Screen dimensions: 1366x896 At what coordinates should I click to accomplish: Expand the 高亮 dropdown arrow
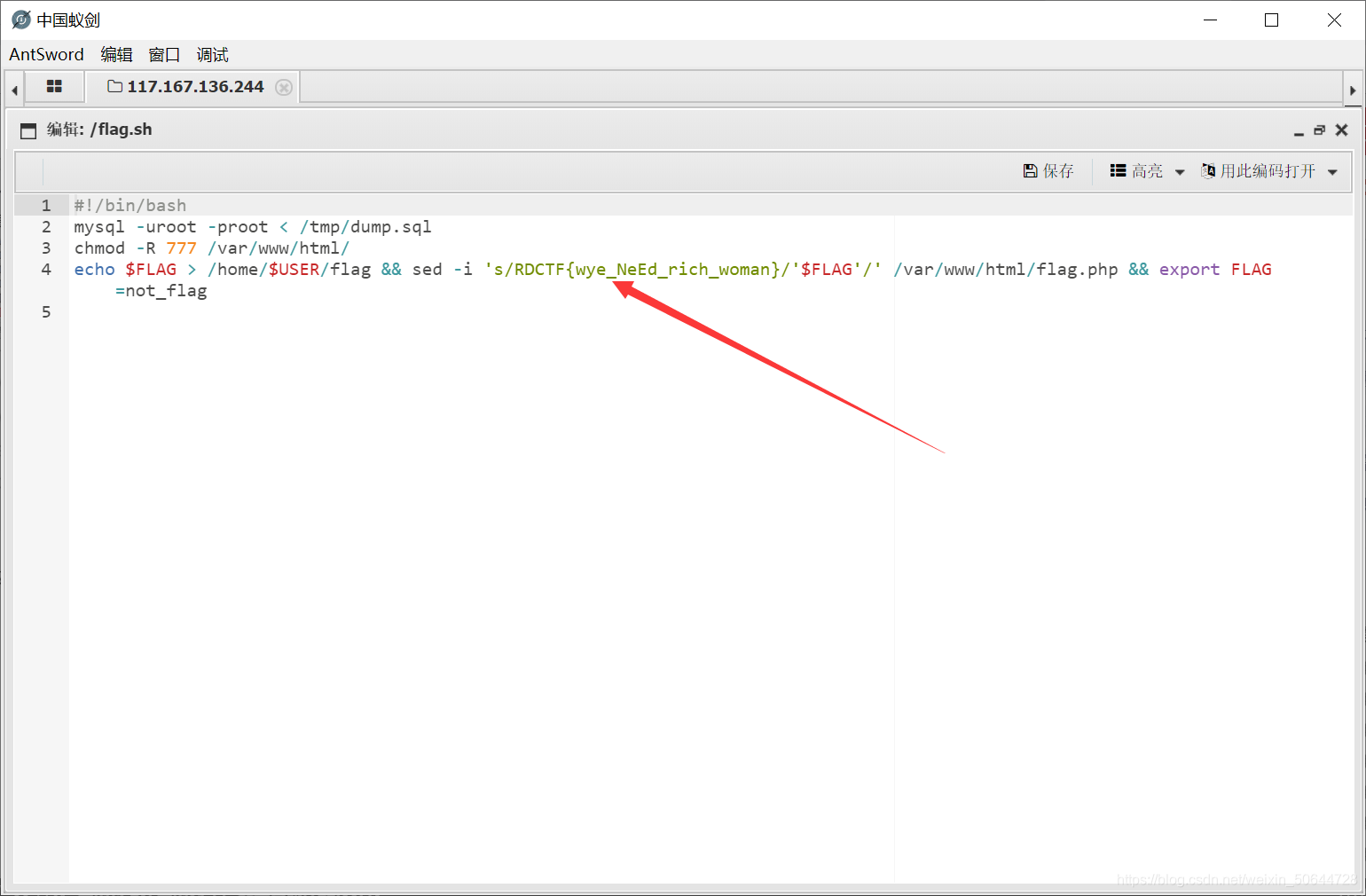pos(1180,172)
